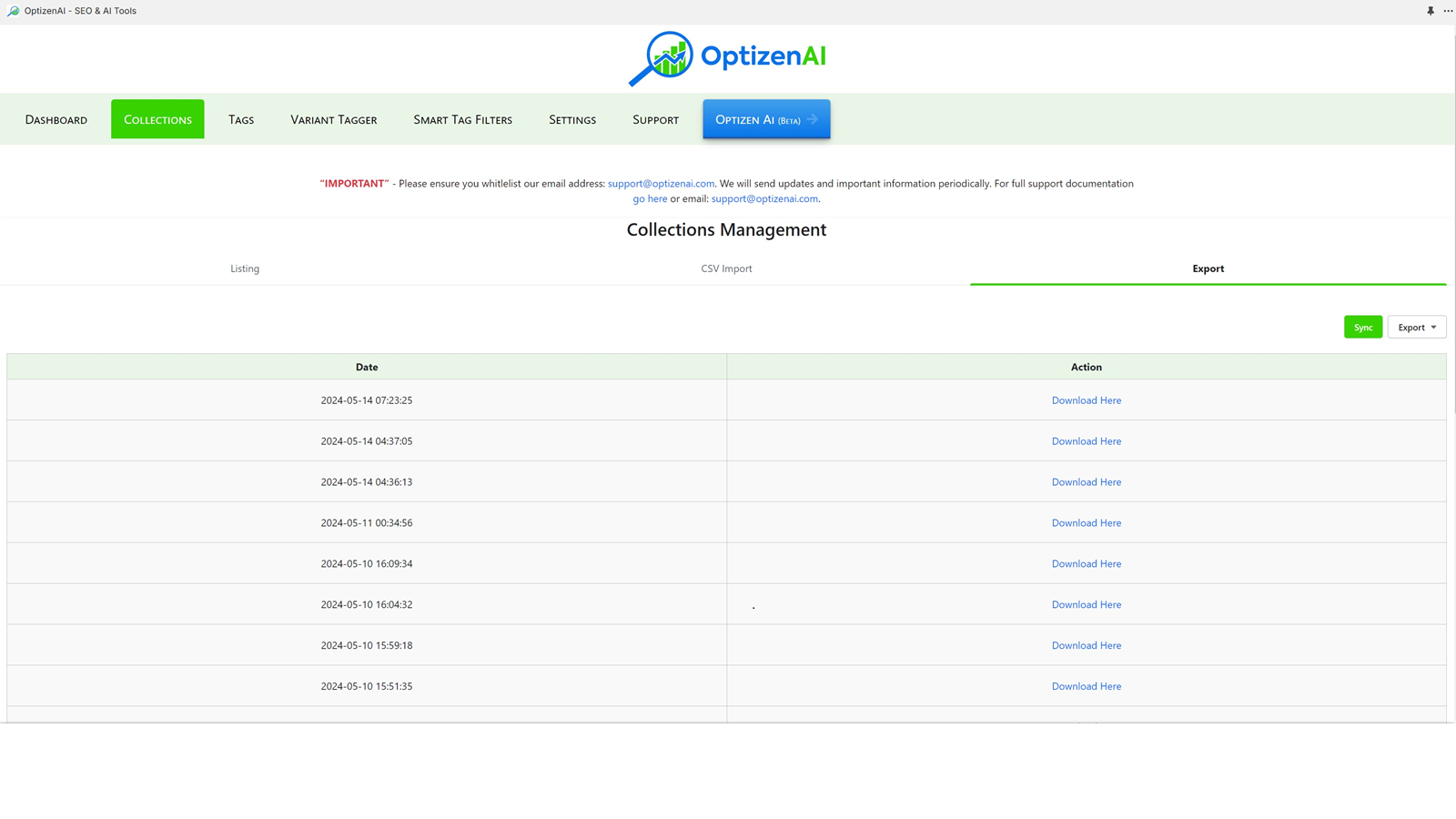
Task: Download the 2024-05-10 15:59:18 export
Action: tap(1087, 646)
